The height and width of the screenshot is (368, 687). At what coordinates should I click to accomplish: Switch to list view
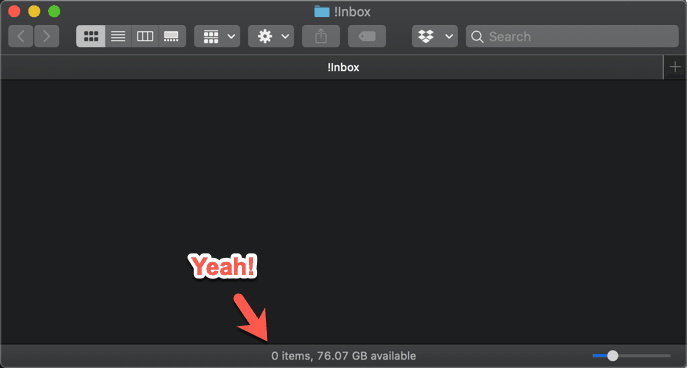[x=118, y=36]
